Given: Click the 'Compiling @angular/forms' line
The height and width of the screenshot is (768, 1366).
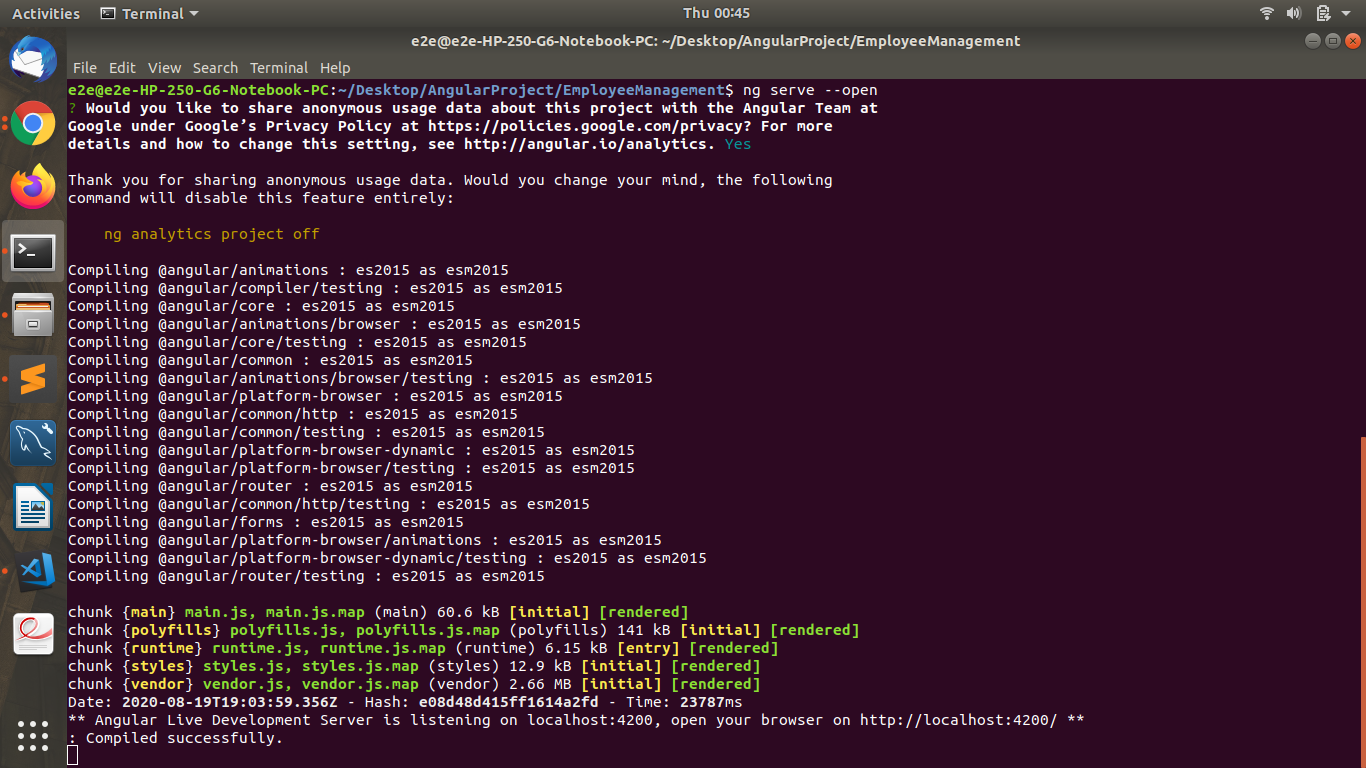Looking at the screenshot, I should click(266, 522).
